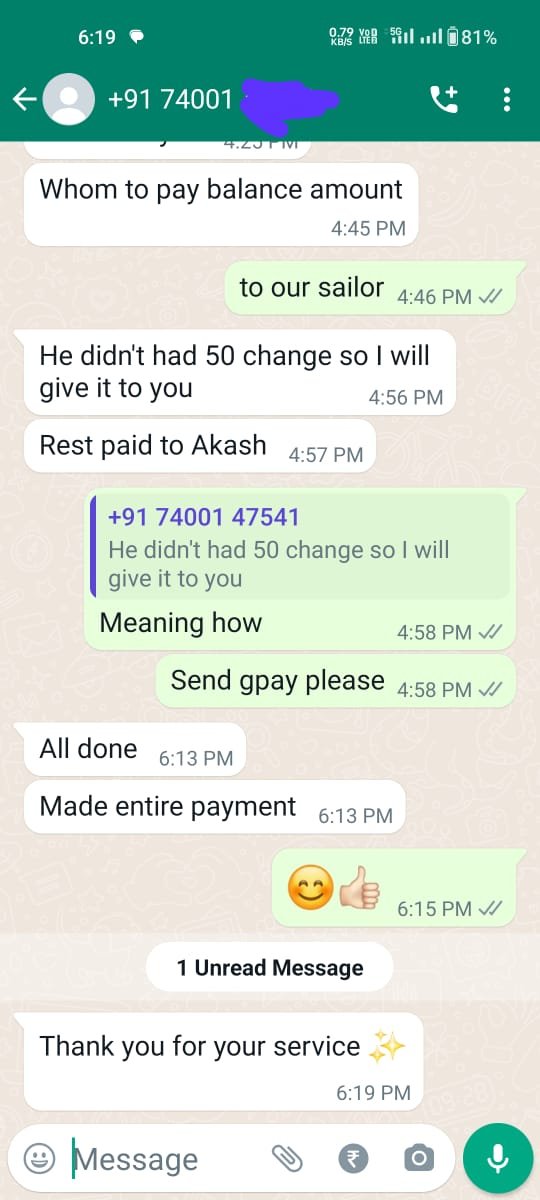
Task: Tap the back arrow to leave chat
Action: pos(24,99)
